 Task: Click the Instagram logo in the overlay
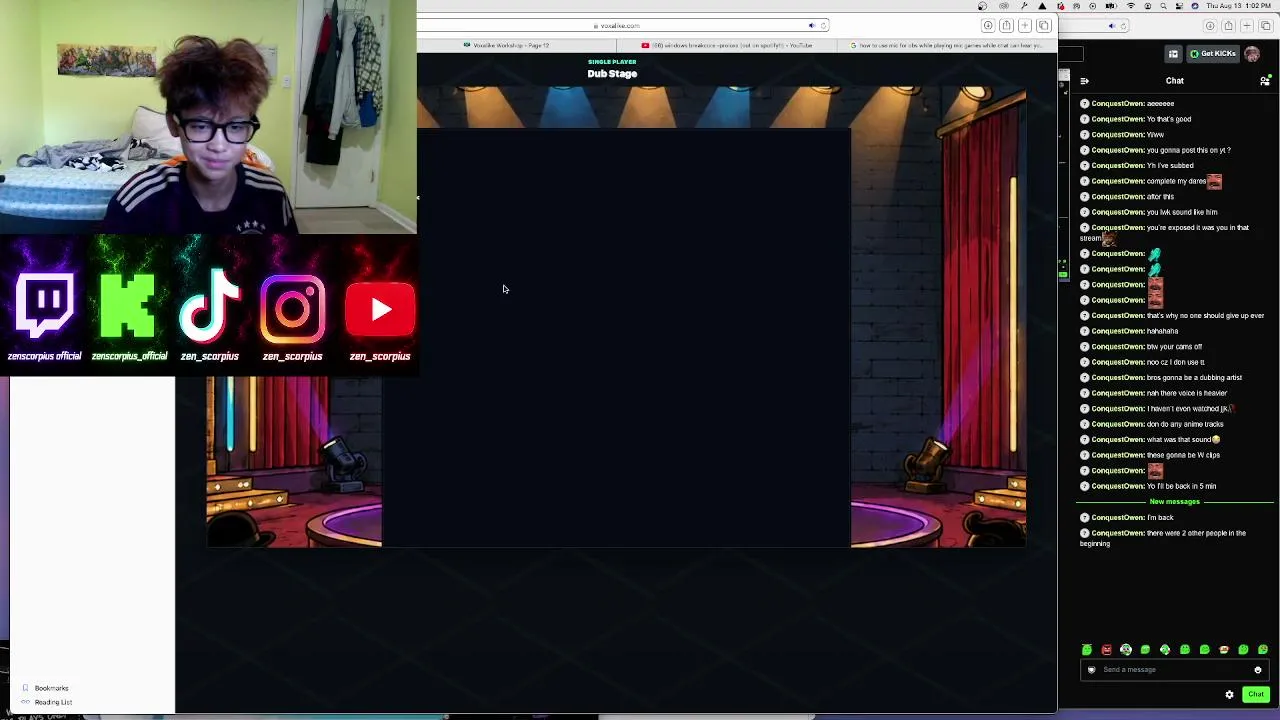tap(293, 307)
